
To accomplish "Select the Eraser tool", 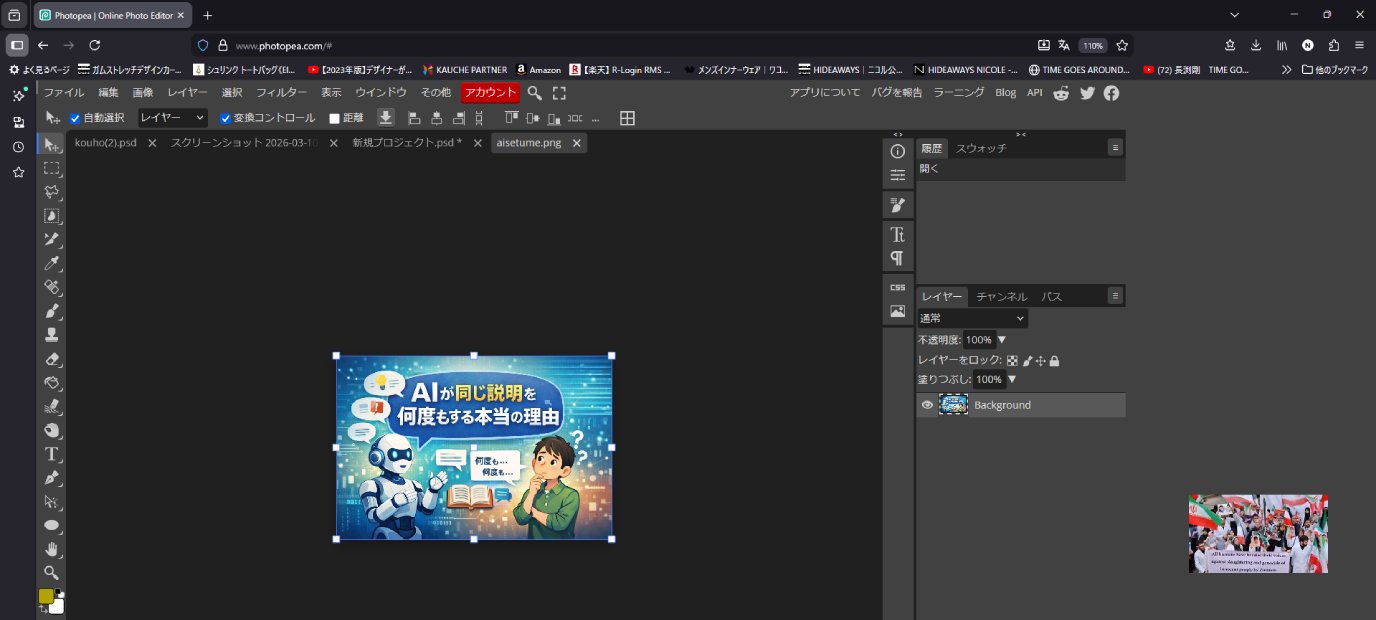I will 51,359.
